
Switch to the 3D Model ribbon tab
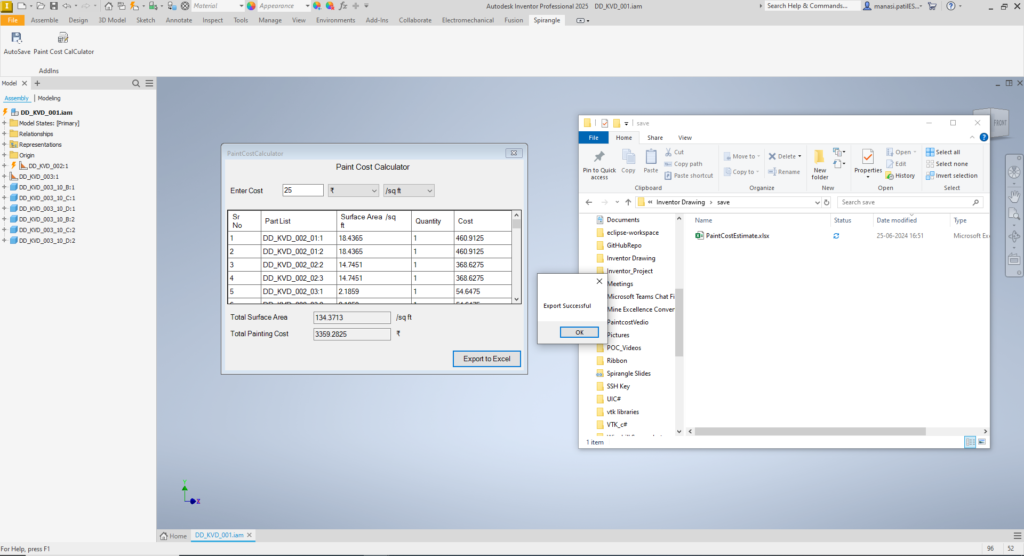click(112, 20)
